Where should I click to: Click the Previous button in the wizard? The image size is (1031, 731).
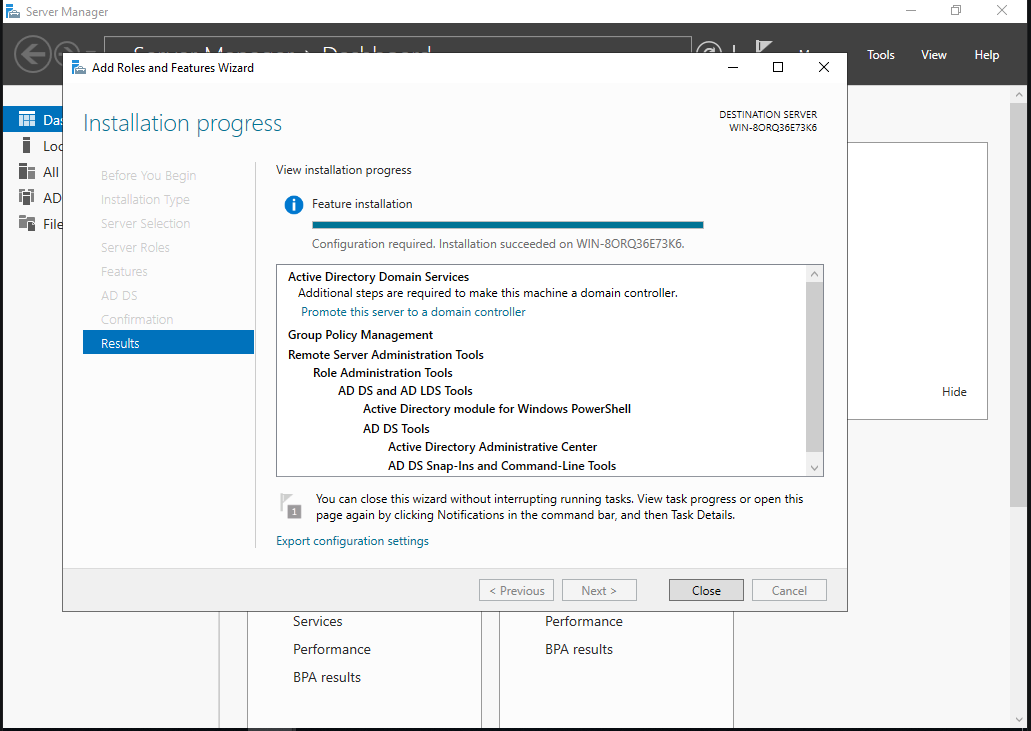[x=516, y=590]
